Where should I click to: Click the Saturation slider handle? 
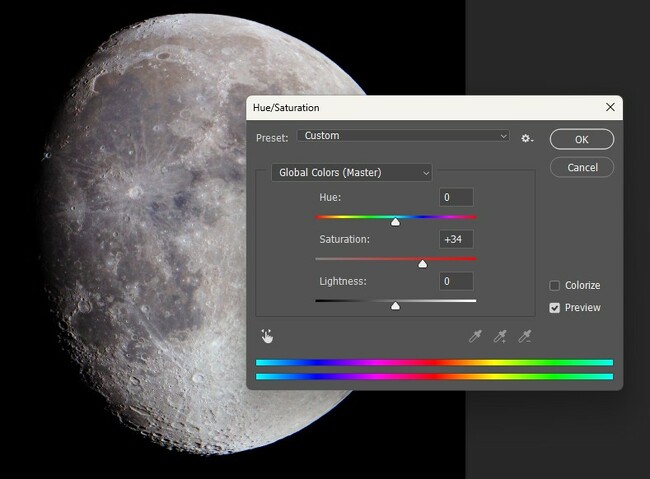click(422, 264)
